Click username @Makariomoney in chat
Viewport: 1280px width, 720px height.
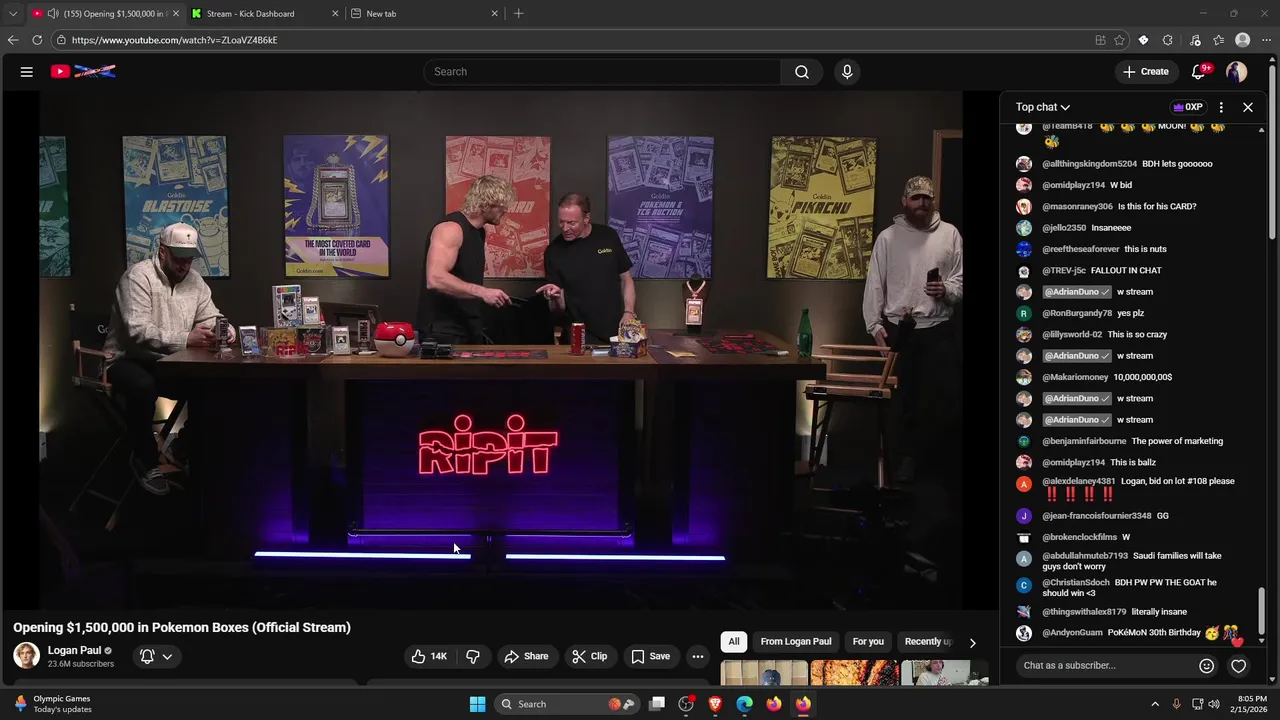pos(1075,377)
